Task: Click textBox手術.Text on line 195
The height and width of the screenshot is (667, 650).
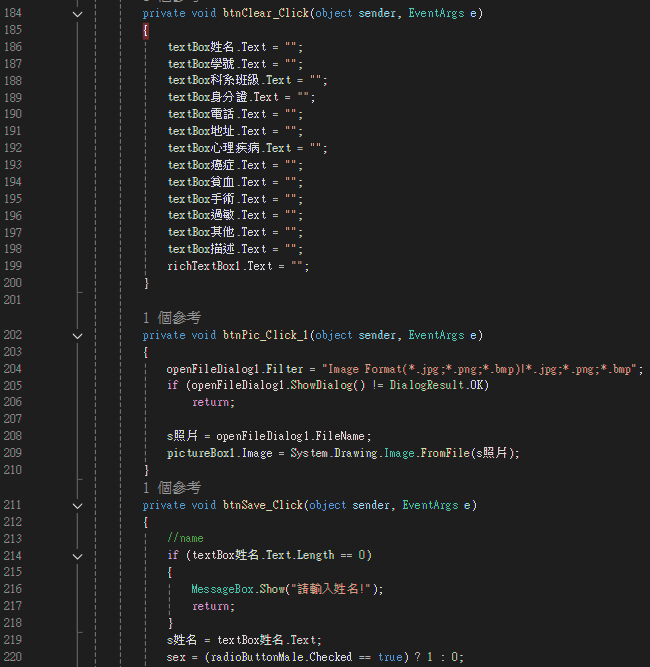Action: [217, 199]
